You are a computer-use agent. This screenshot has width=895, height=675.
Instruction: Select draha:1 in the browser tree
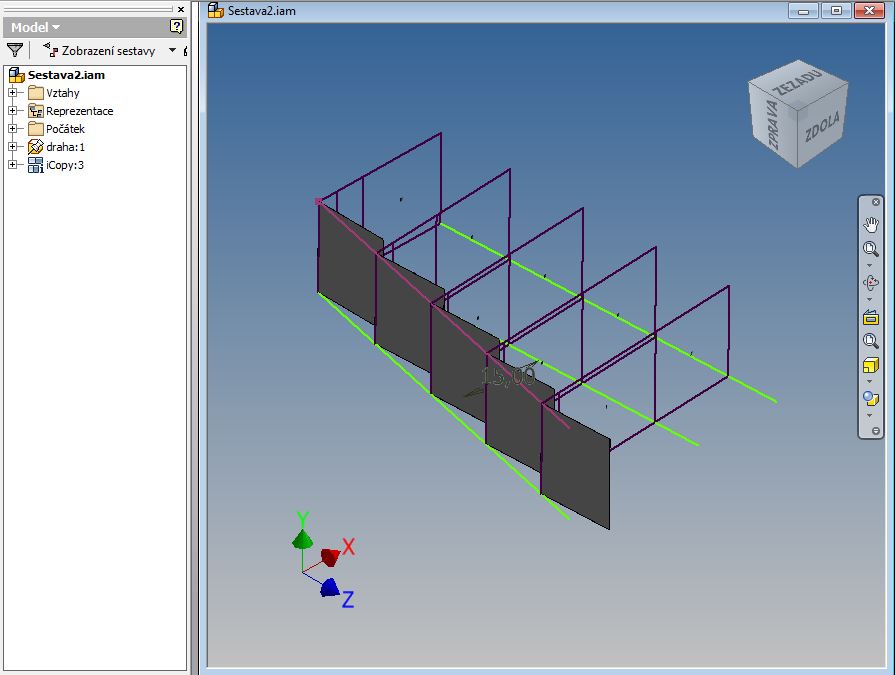click(x=65, y=147)
